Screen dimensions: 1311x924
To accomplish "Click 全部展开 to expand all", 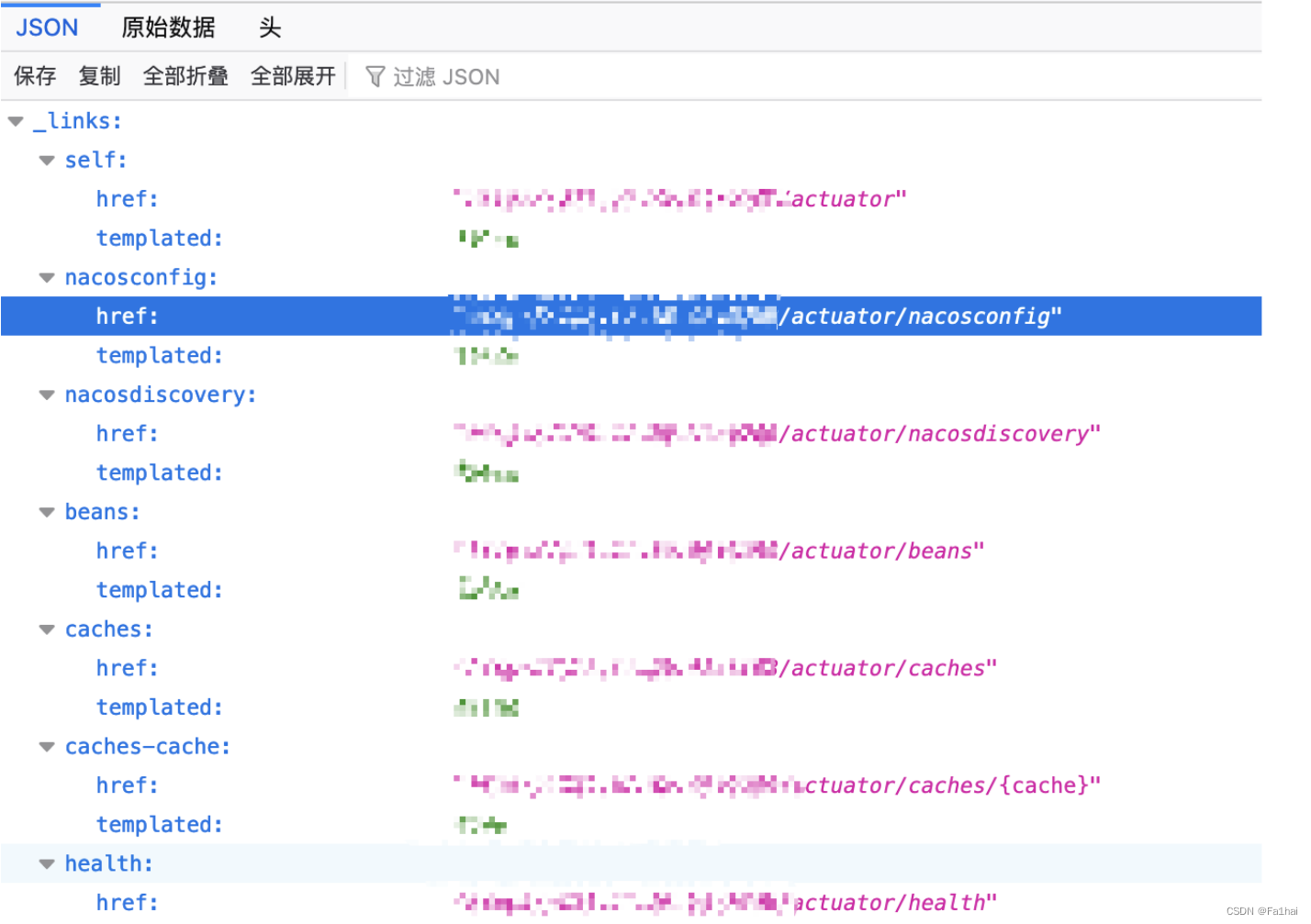I will 293,76.
